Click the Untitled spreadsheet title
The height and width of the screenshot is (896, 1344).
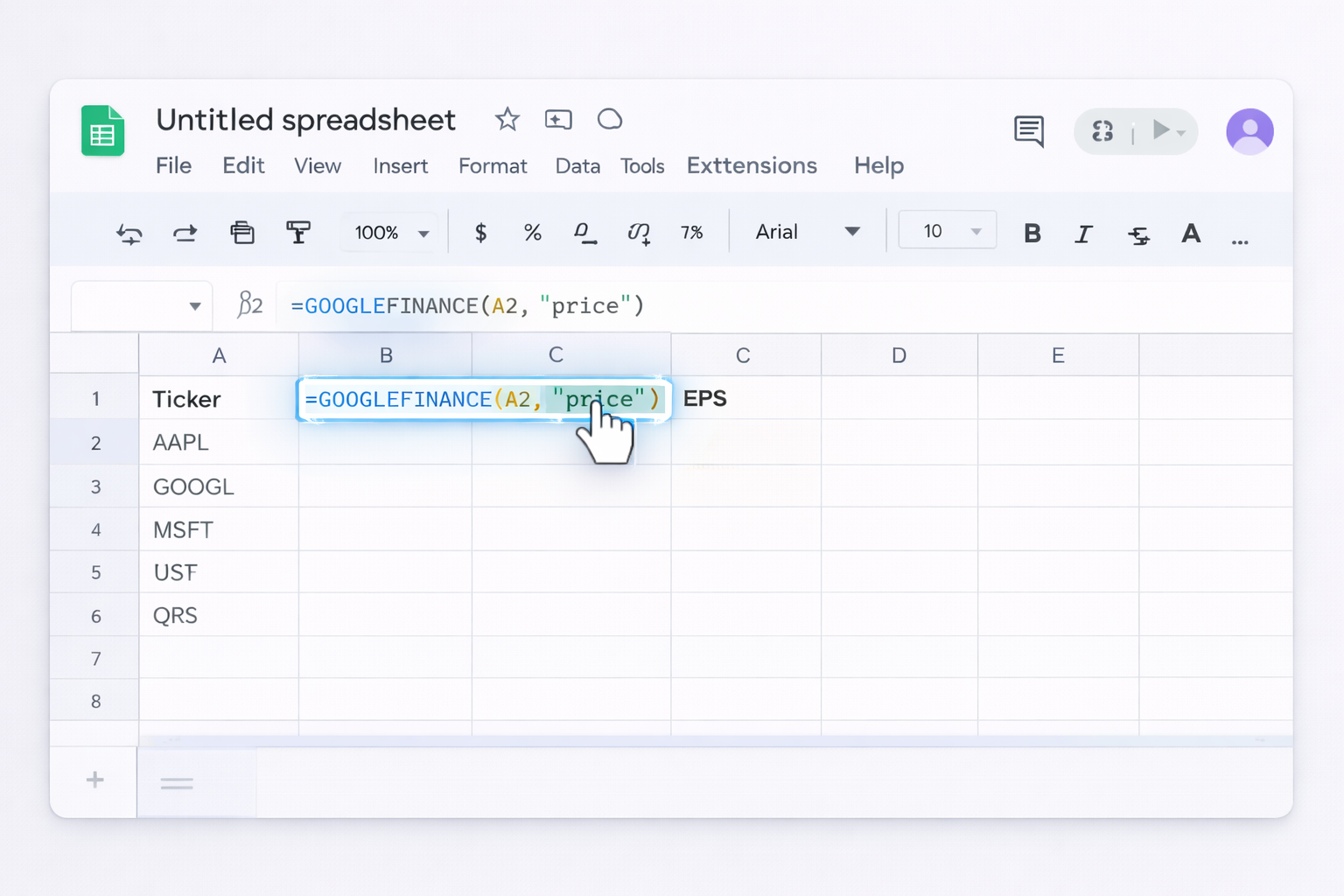coord(306,120)
